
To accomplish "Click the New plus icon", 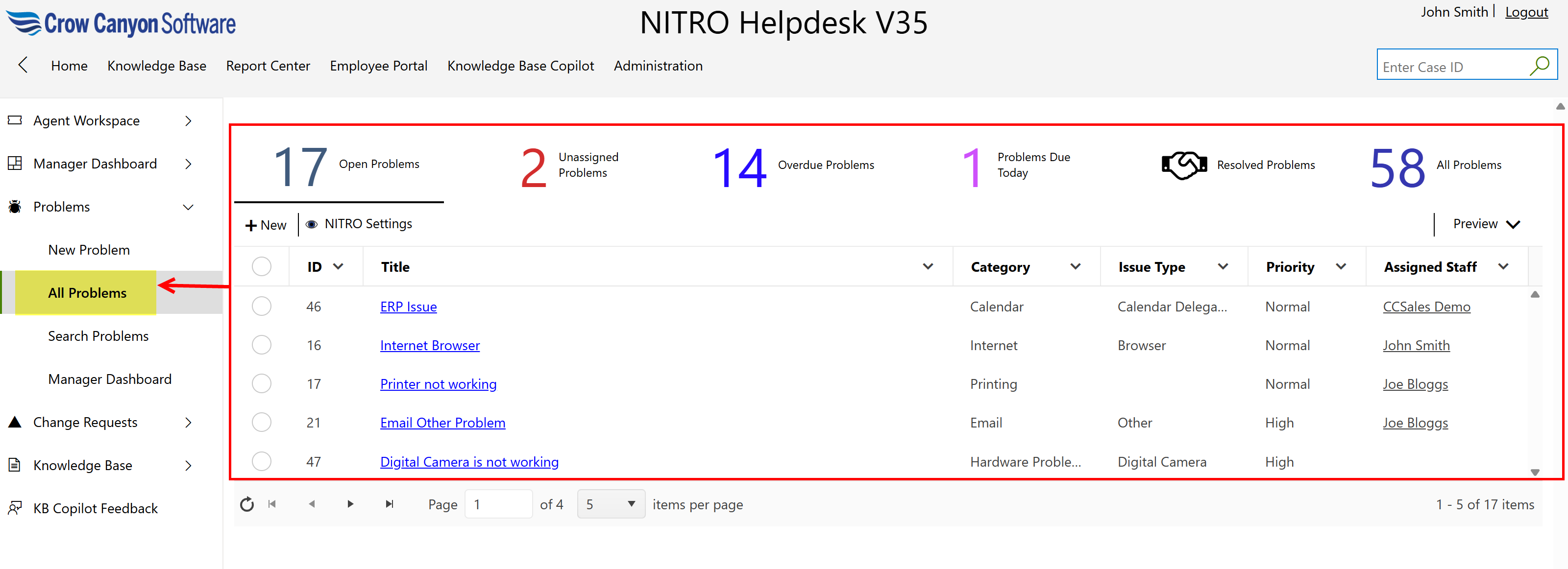I will [250, 226].
